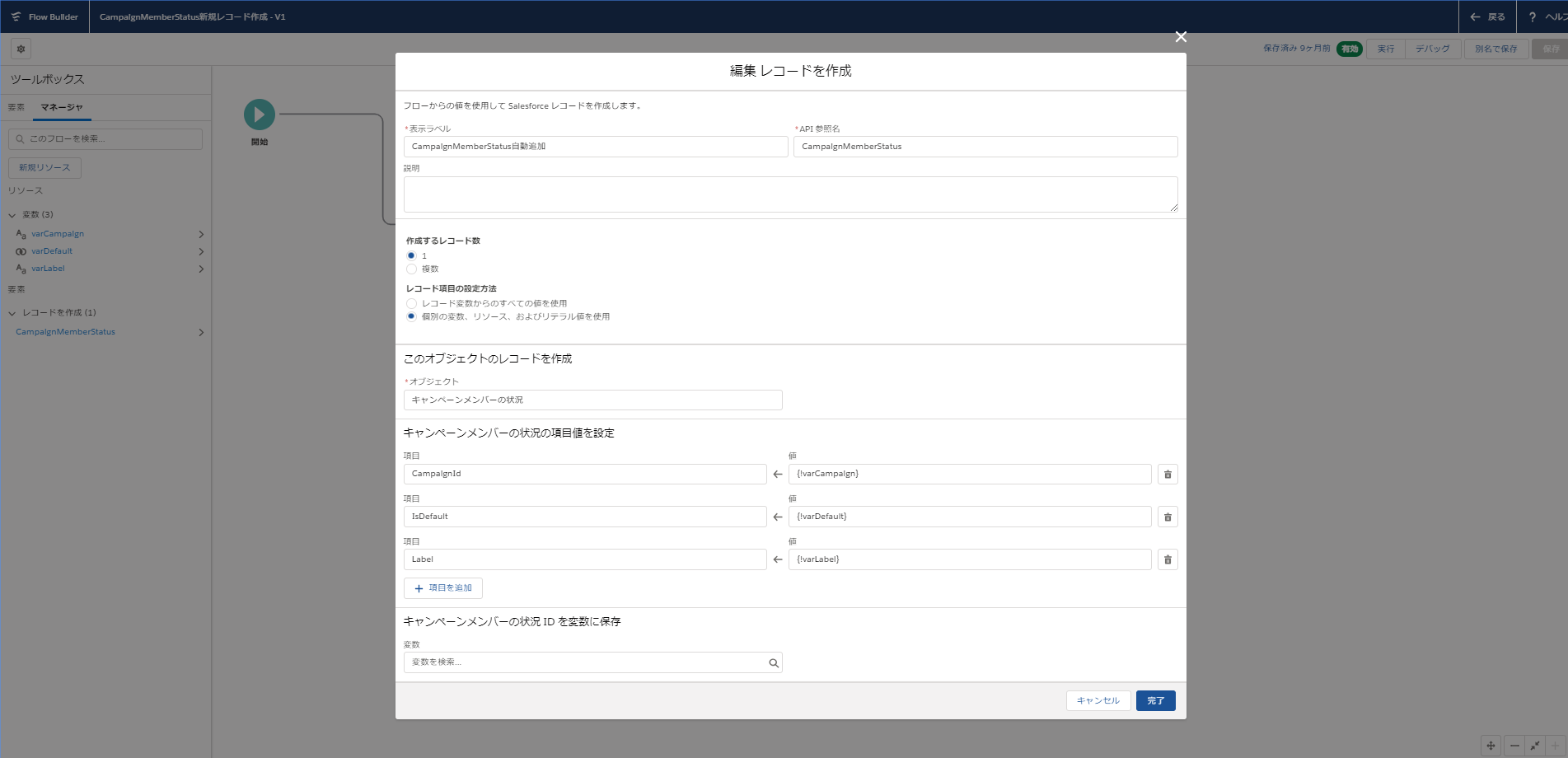Switch to the 要素 tab

(x=16, y=107)
